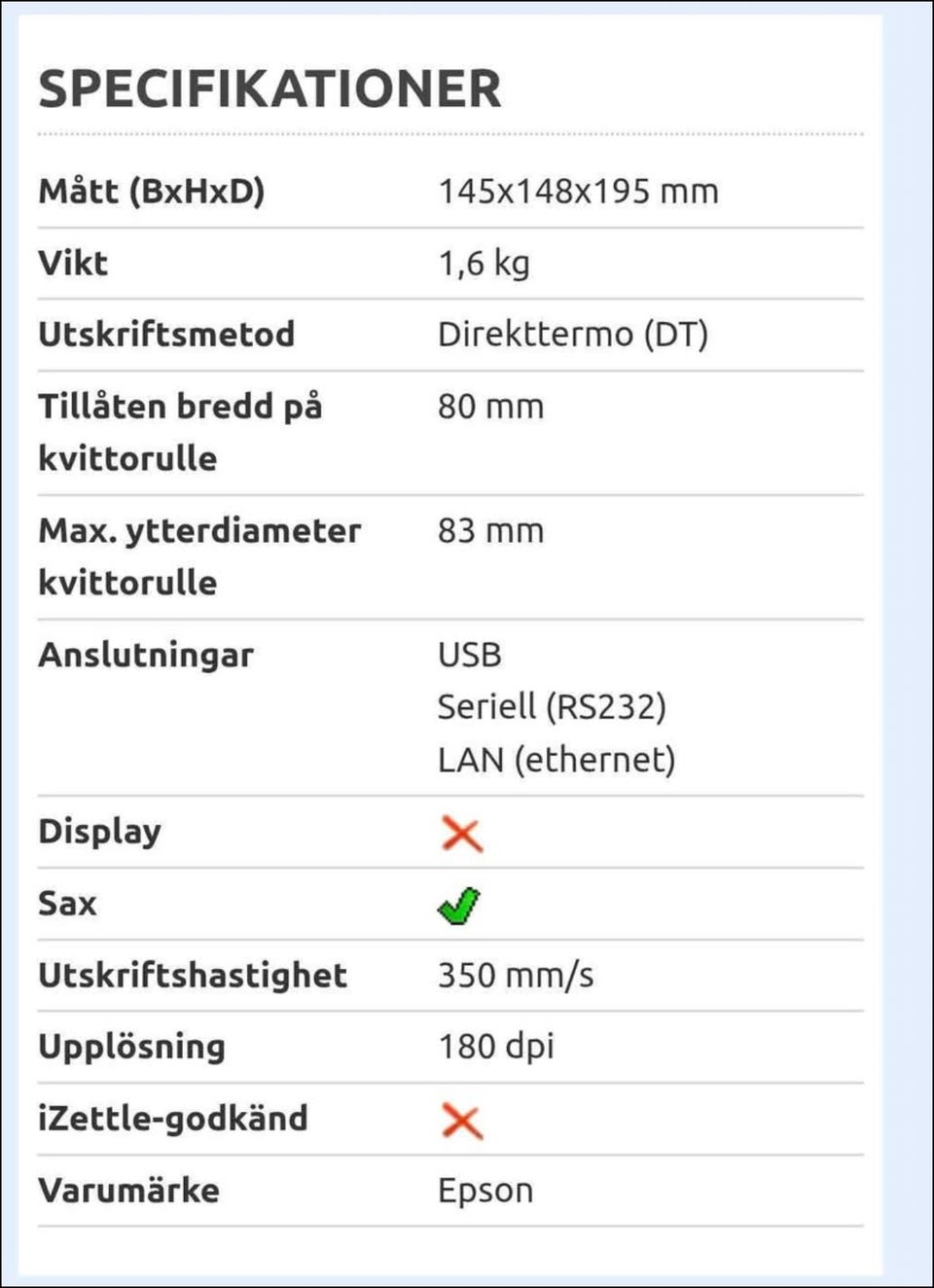Image resolution: width=934 pixels, height=1288 pixels.
Task: Click the Seriell (RS232) entry
Action: [552, 707]
